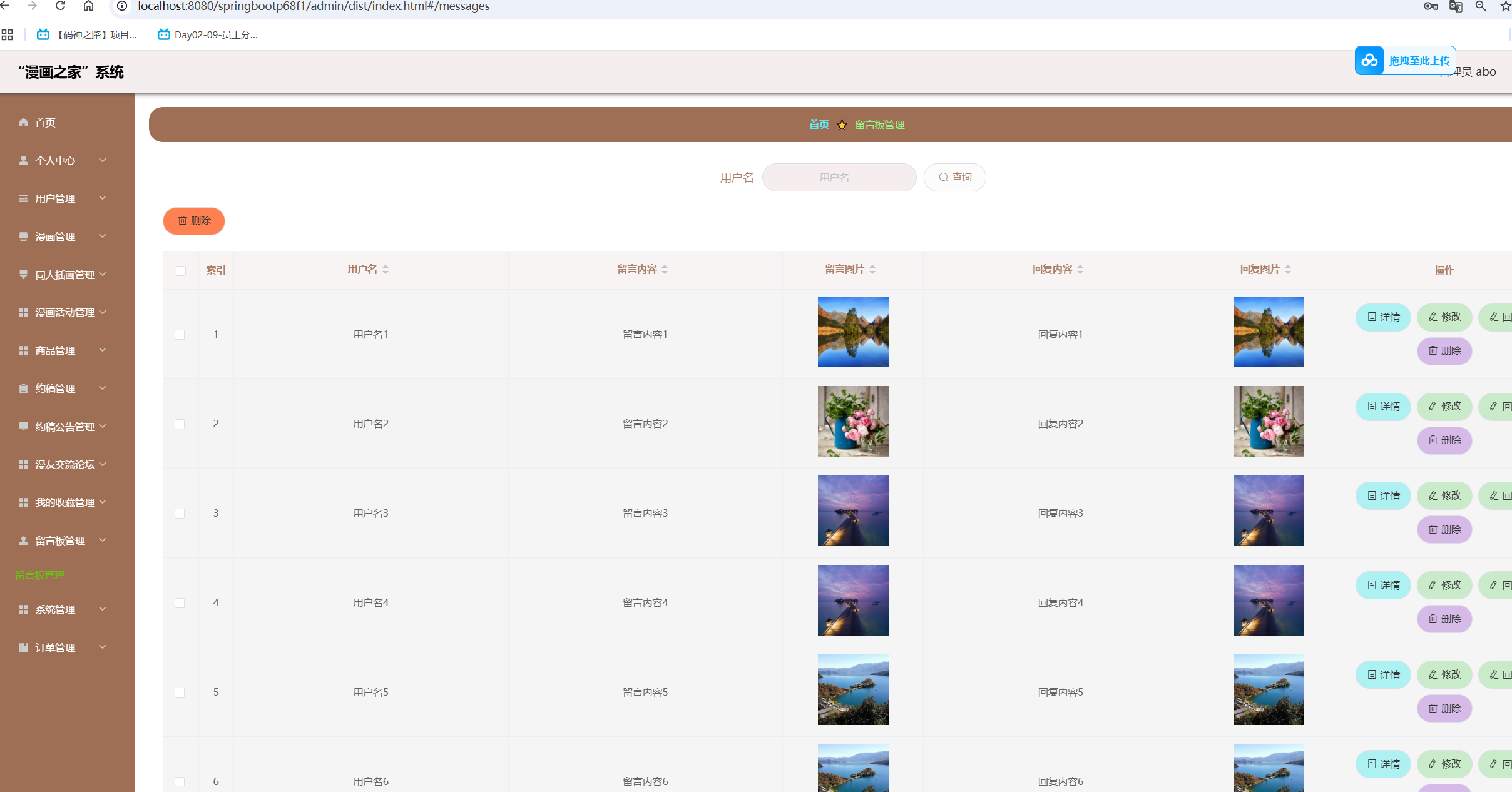Expand the 商品管理 menu chevron

pyautogui.click(x=103, y=350)
